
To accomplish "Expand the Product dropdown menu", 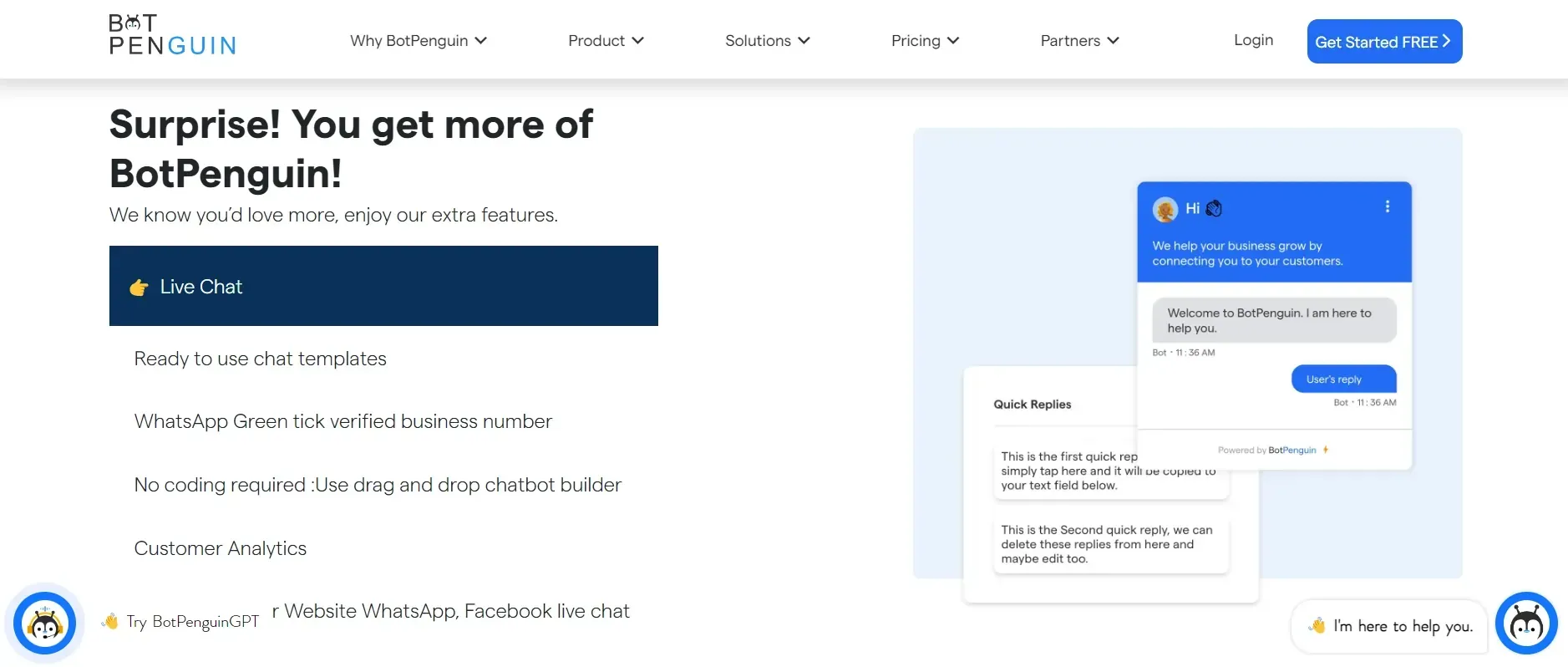I will [606, 40].
